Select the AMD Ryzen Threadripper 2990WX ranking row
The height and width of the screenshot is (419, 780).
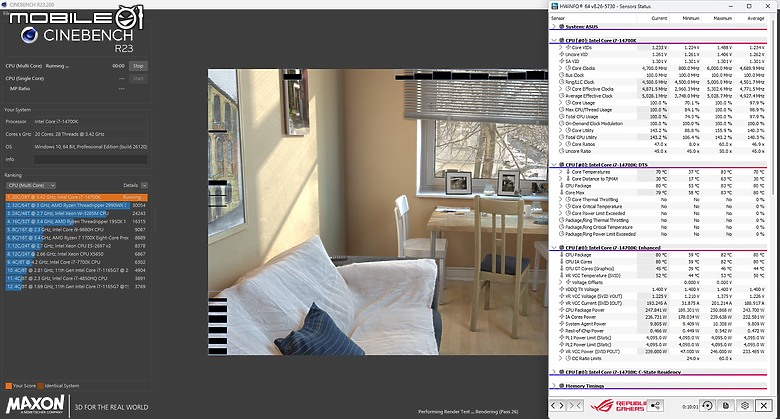pos(76,205)
